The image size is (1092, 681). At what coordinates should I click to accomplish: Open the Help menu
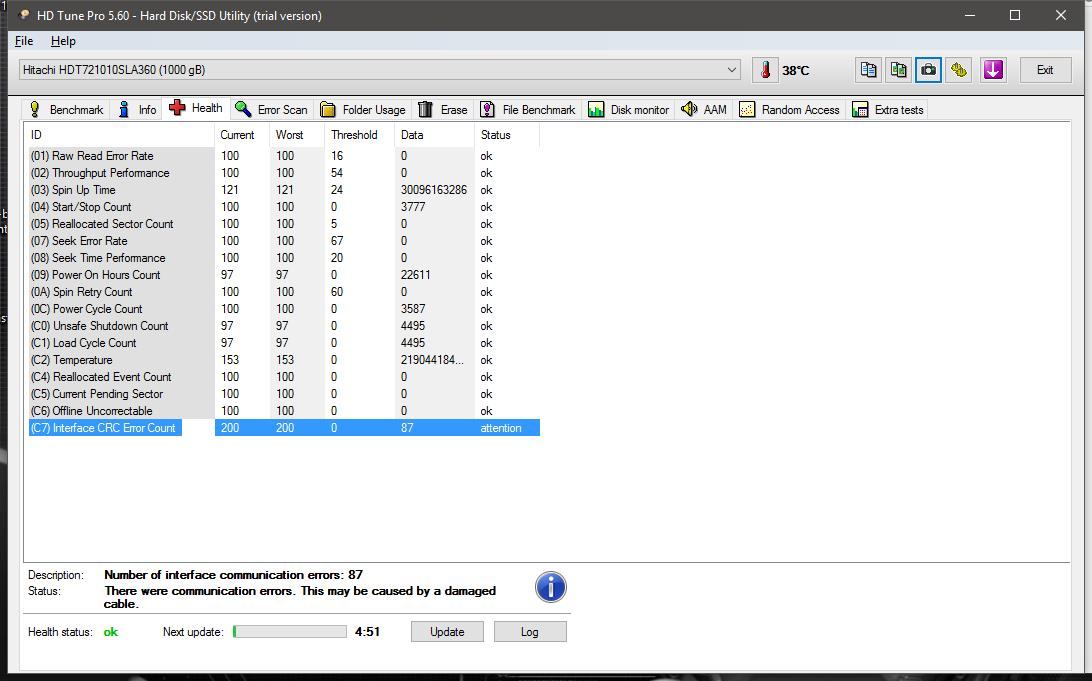tap(63, 41)
